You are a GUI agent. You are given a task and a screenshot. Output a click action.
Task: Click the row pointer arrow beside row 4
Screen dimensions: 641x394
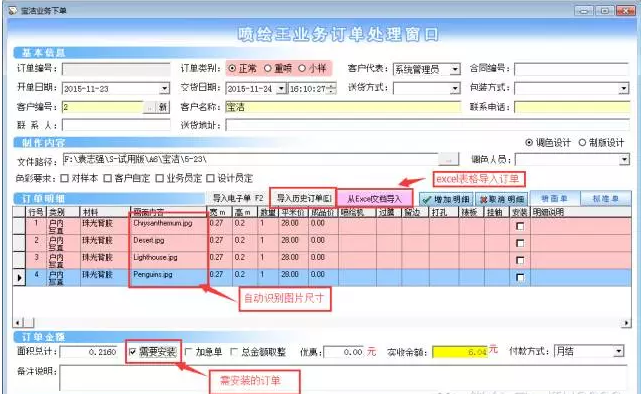click(x=19, y=278)
